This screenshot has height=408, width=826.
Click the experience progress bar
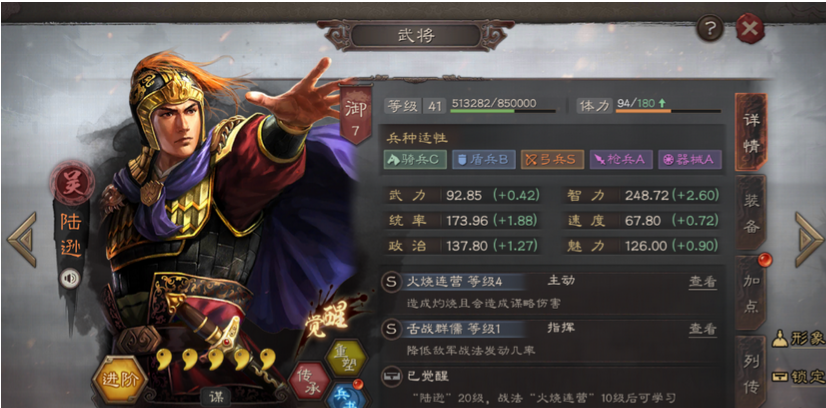pos(503,111)
